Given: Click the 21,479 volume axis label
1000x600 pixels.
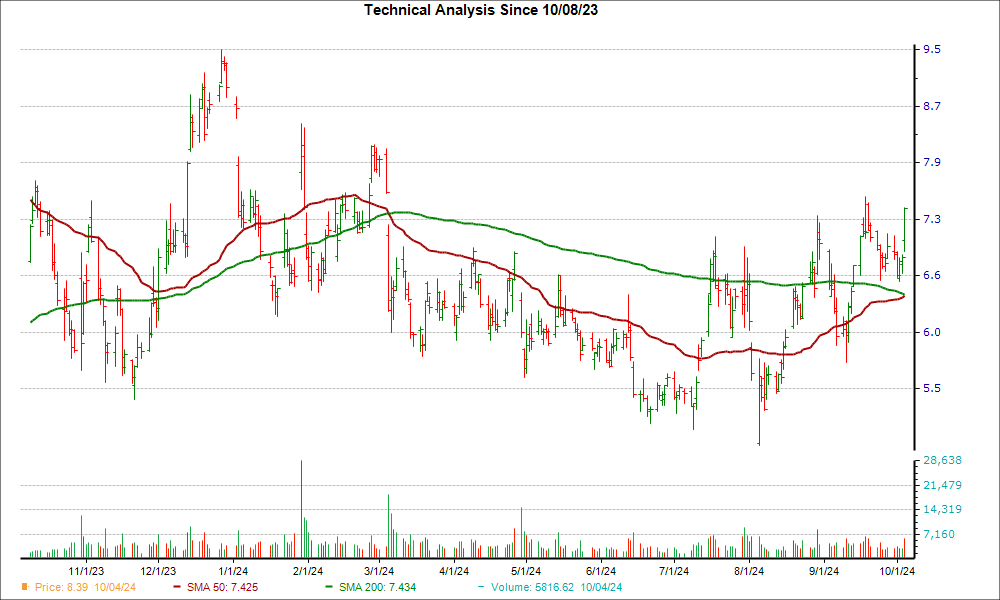Looking at the screenshot, I should coord(942,485).
